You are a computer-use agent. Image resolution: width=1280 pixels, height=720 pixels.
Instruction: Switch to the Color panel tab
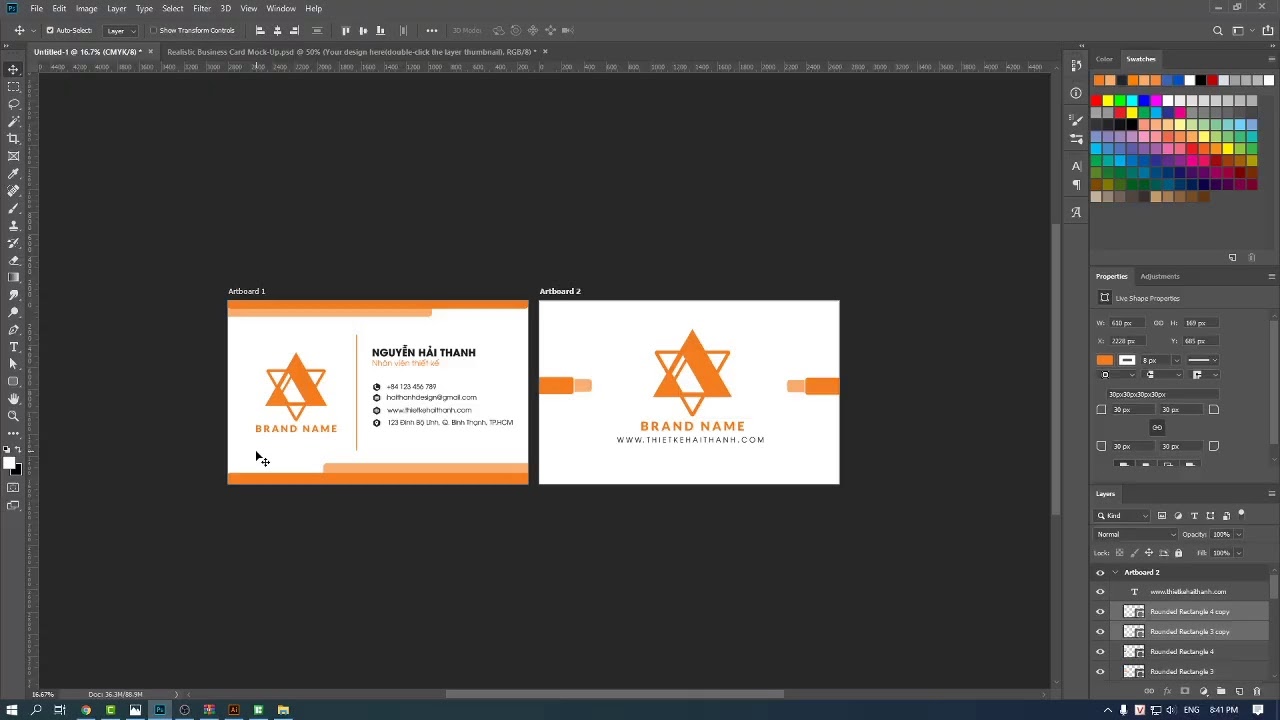(x=1104, y=59)
